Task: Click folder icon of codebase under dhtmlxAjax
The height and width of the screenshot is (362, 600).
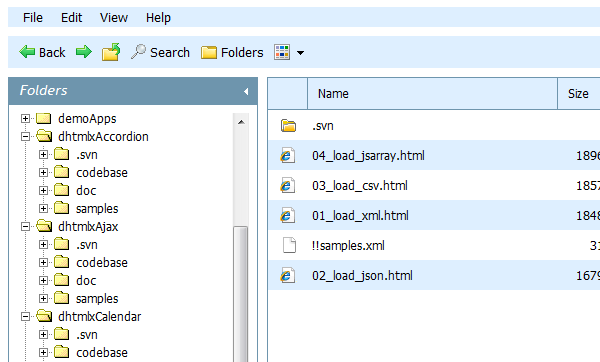Action: 62,262
